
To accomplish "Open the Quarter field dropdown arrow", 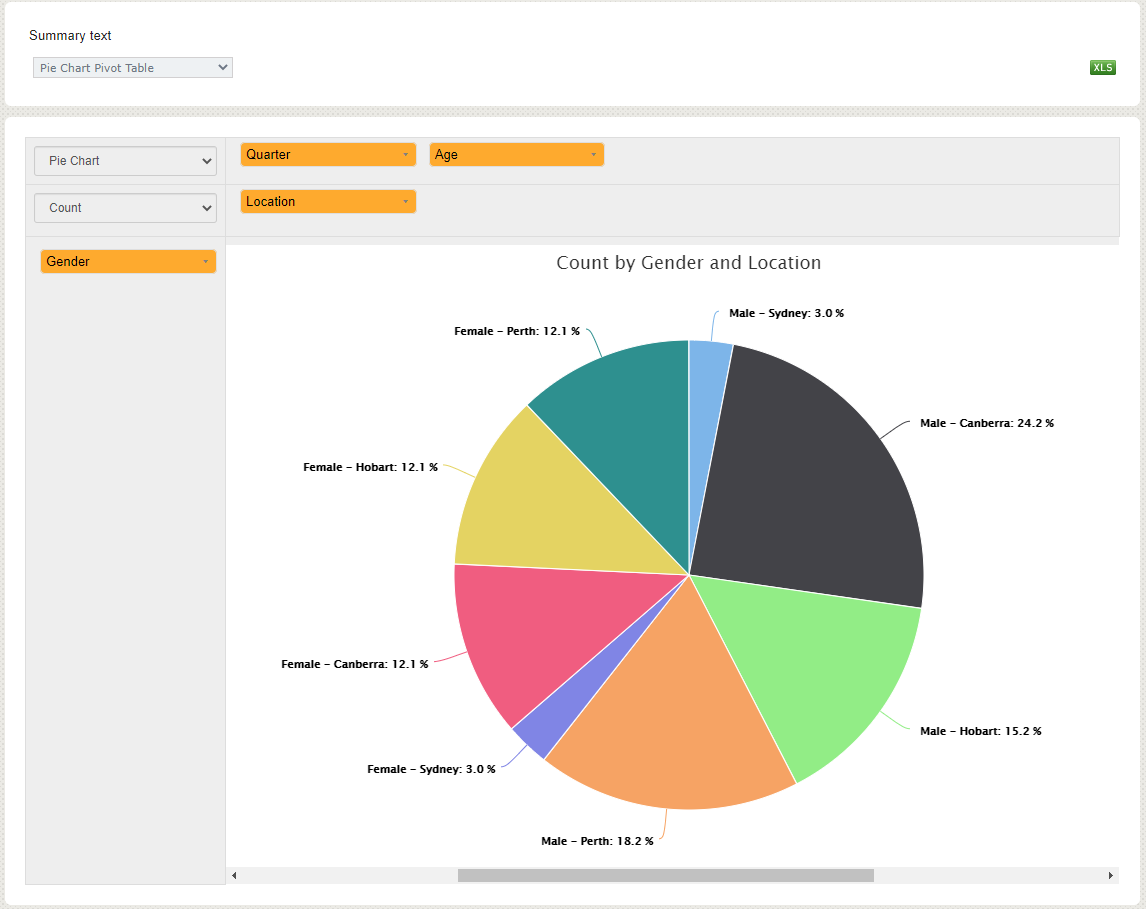I will 406,154.
